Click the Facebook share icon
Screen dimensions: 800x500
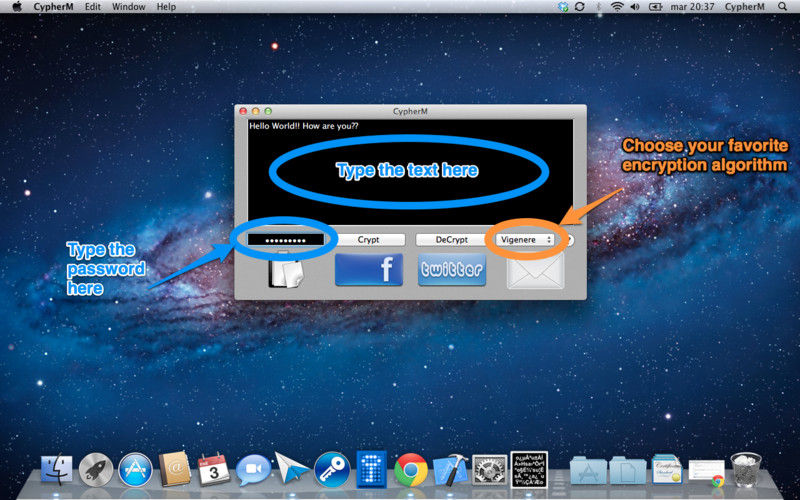369,269
